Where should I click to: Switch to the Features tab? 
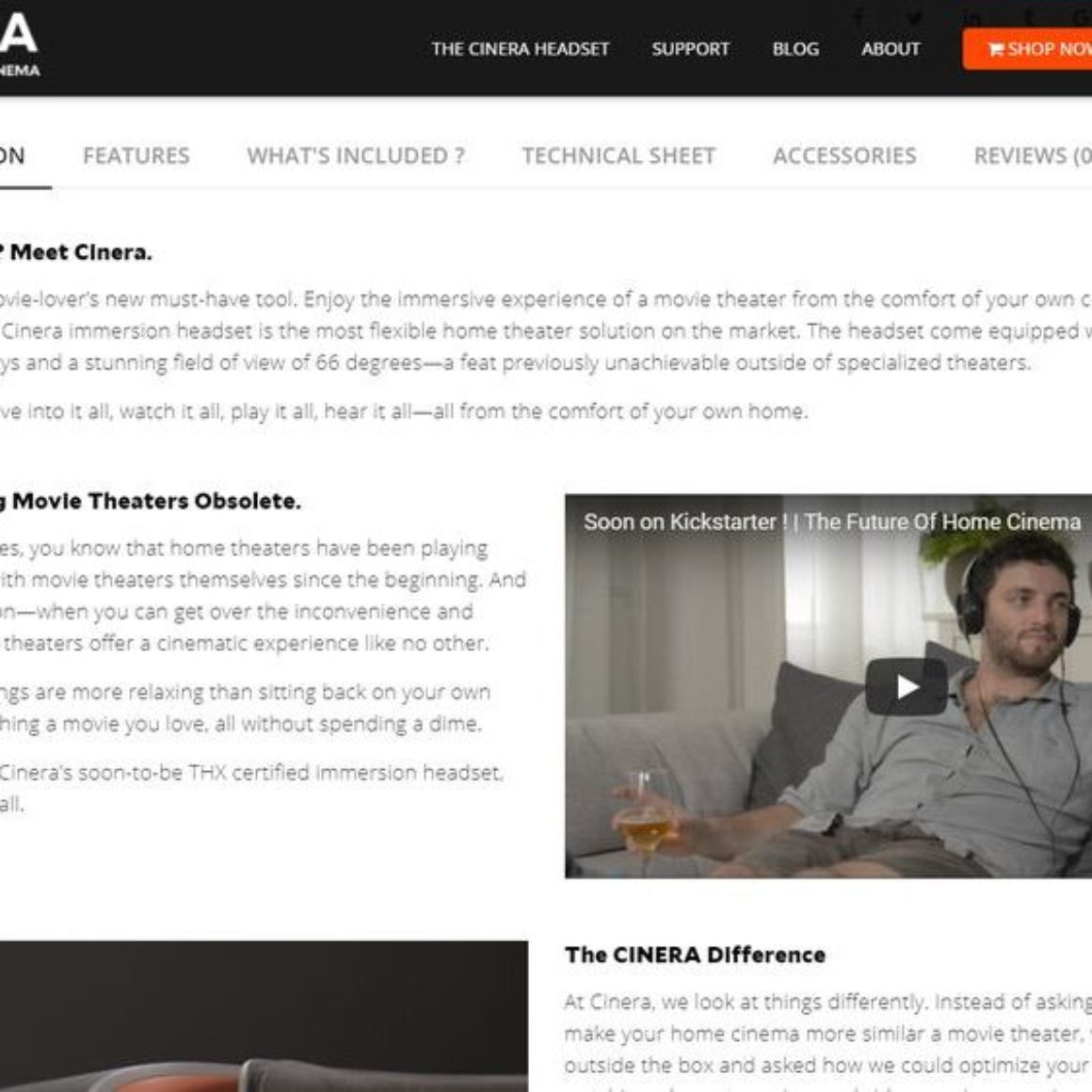click(x=136, y=155)
